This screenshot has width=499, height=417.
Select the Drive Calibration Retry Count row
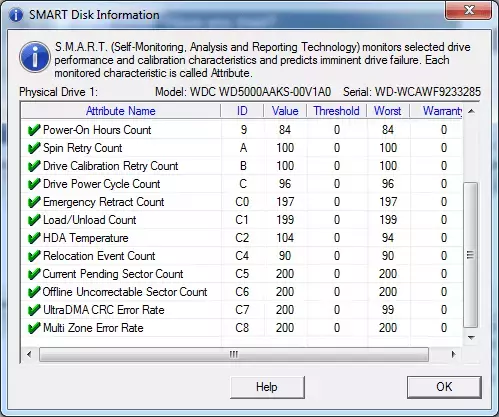(x=242, y=166)
